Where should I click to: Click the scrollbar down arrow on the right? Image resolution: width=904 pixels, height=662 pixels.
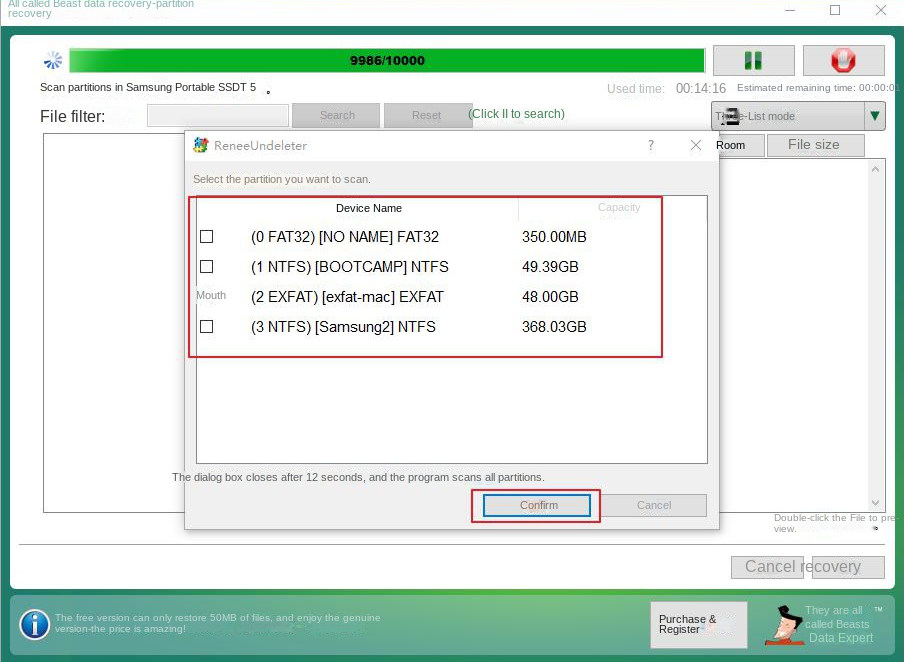point(875,503)
